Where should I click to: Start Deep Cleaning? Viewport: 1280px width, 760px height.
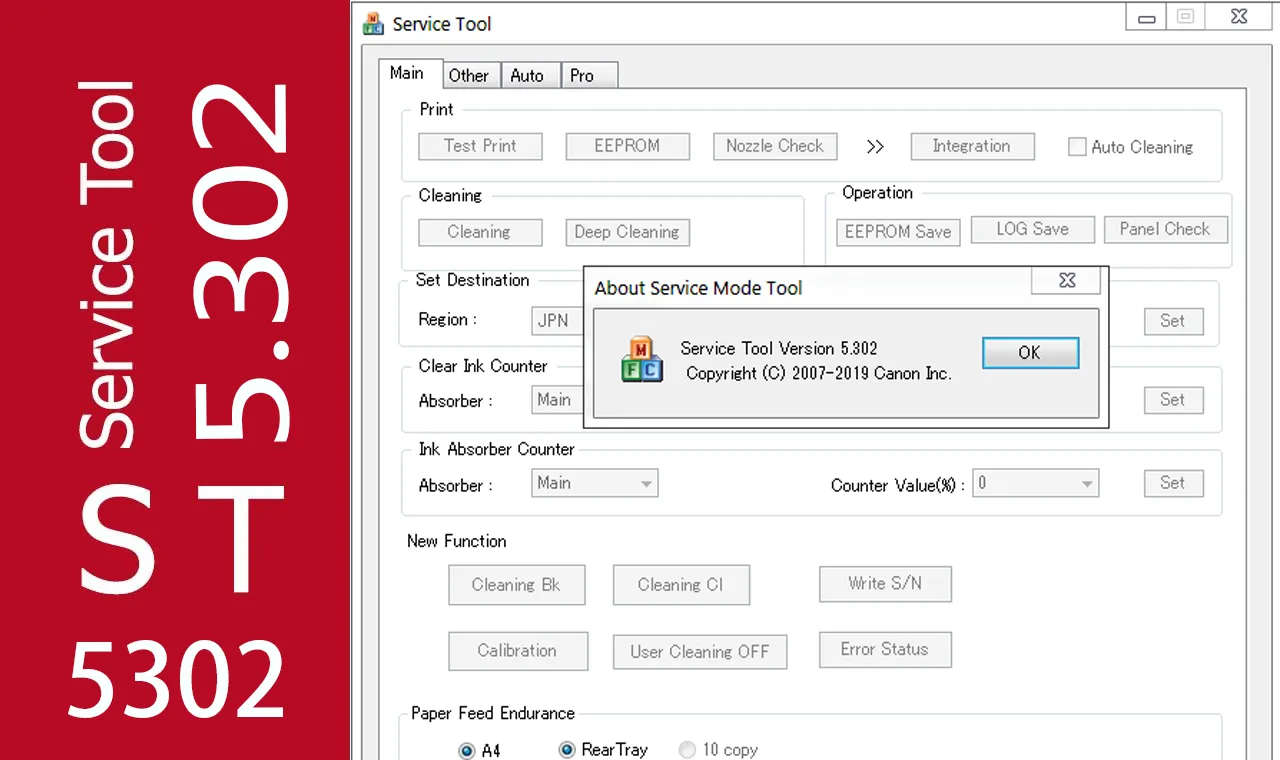pyautogui.click(x=627, y=232)
